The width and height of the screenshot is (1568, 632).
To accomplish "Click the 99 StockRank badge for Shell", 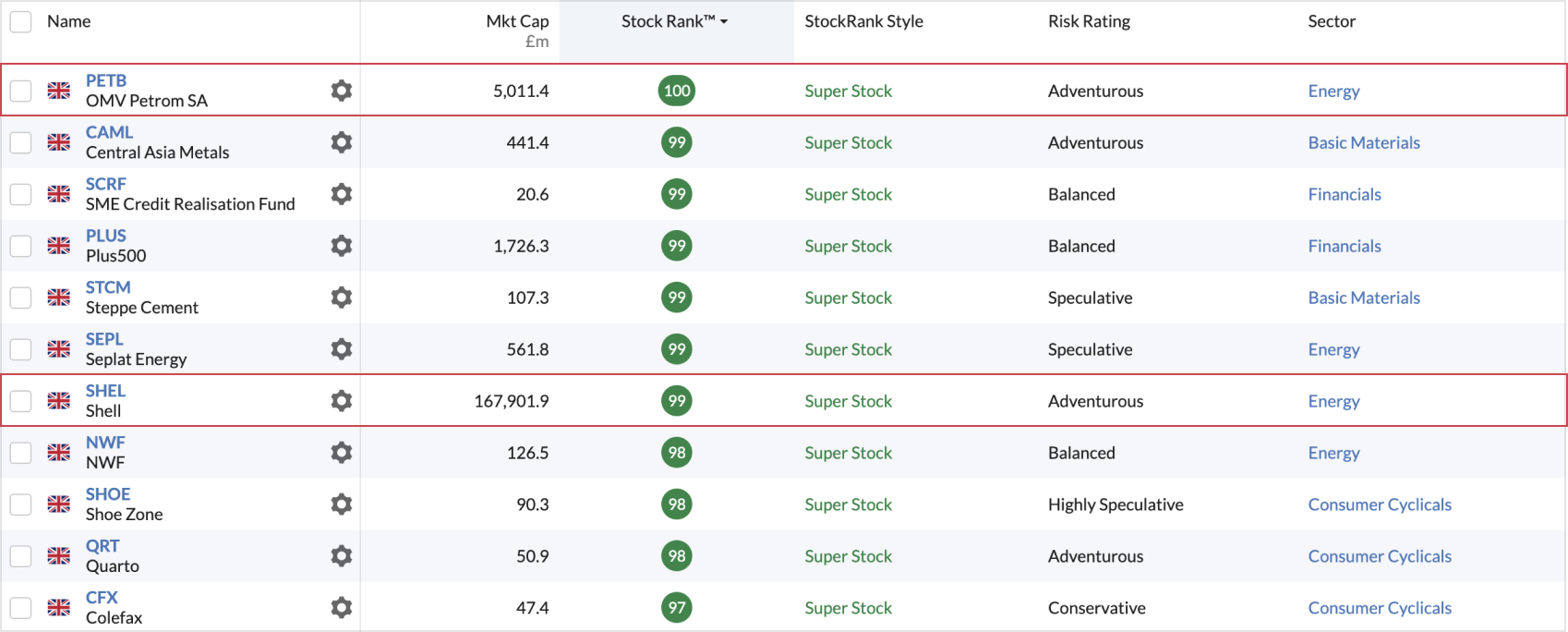I will (x=677, y=401).
